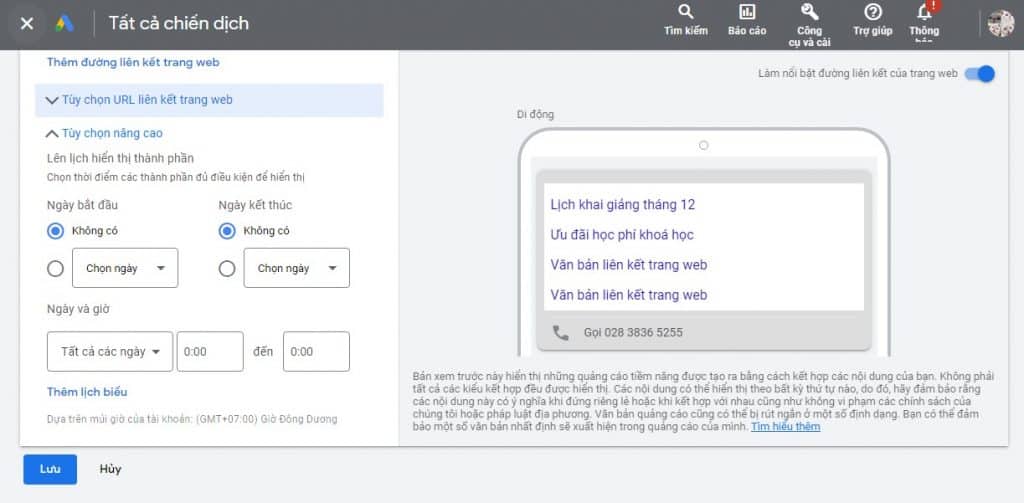This screenshot has width=1024, height=503.
Task: Click Gọi 028 3836 5255 in preview
Action: (633, 333)
